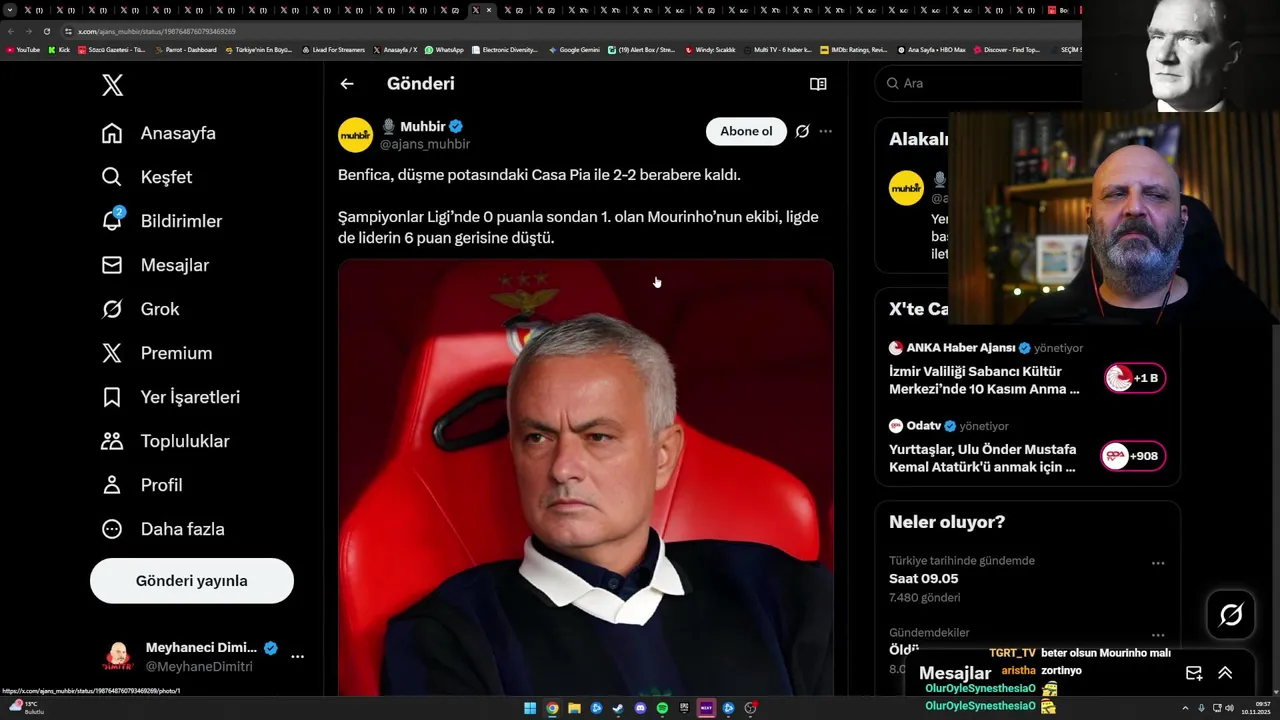Image resolution: width=1280 pixels, height=720 pixels.
Task: Open the Mourinho photo in post
Action: (x=586, y=478)
